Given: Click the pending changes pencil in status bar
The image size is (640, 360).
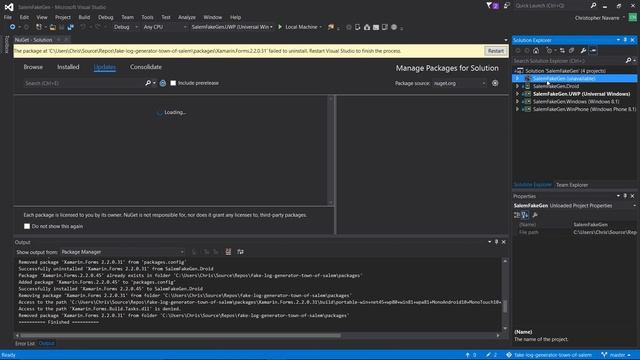Looking at the screenshot, I should pos(491,355).
